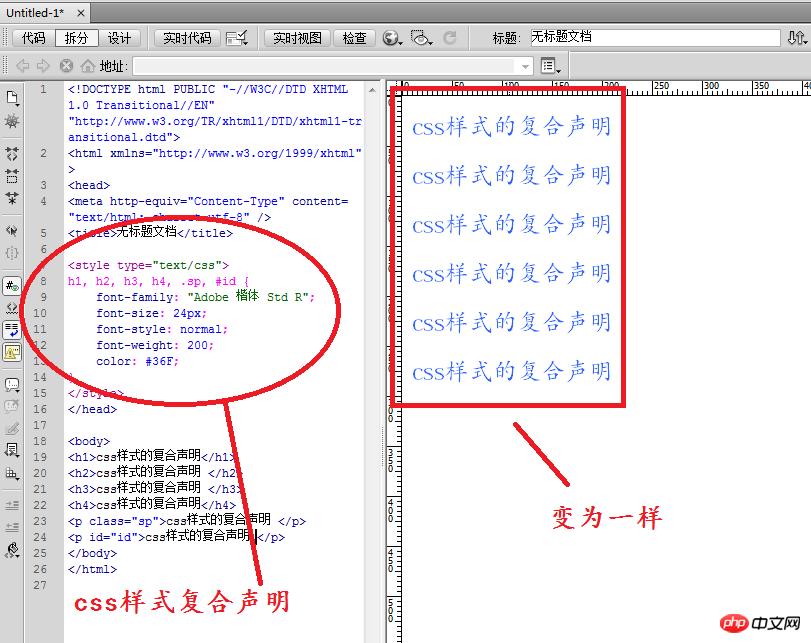Go to home page icon

(x=88, y=66)
